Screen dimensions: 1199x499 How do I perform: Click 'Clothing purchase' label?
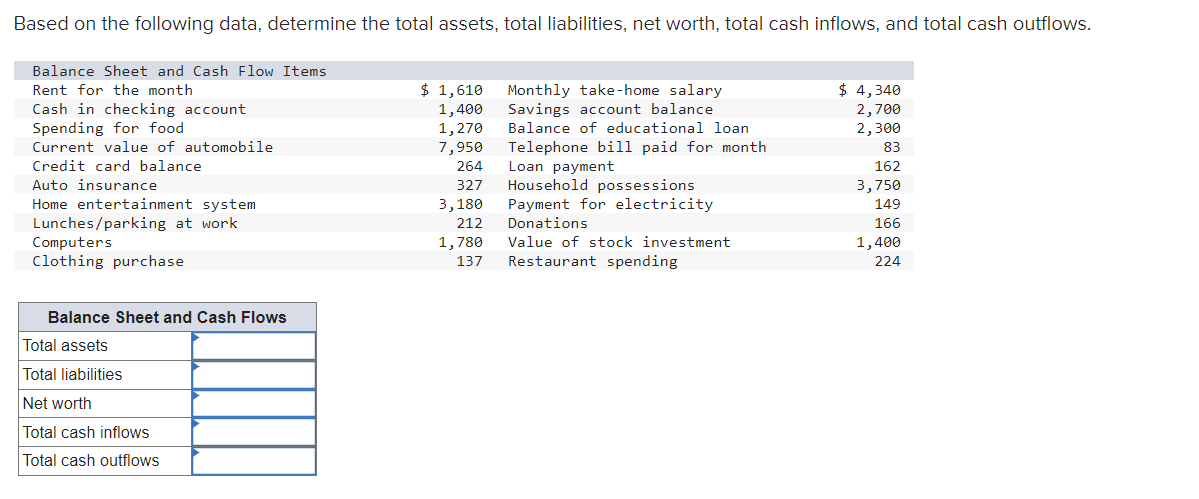108,261
